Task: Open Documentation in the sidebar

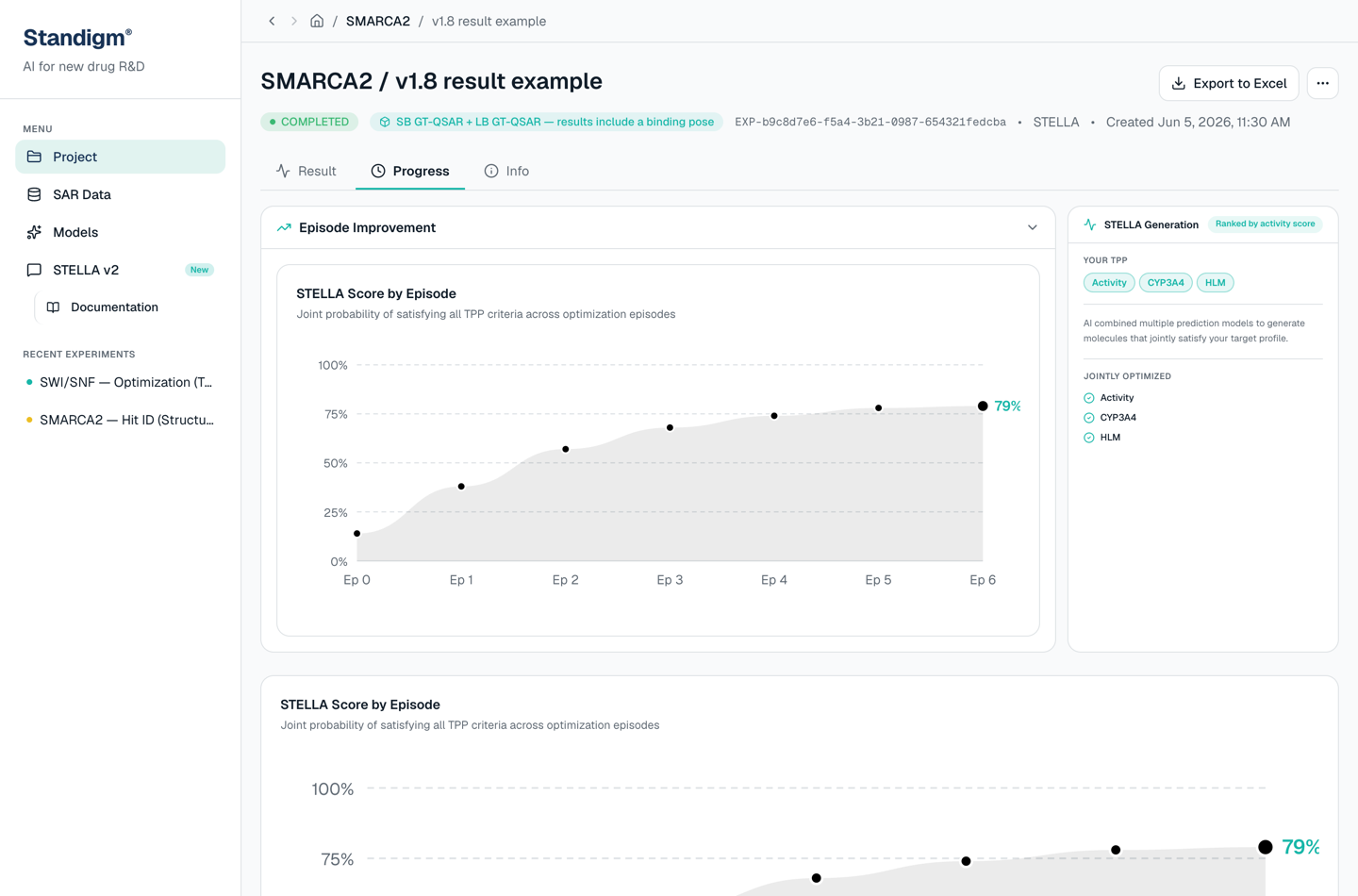Action: (130, 307)
